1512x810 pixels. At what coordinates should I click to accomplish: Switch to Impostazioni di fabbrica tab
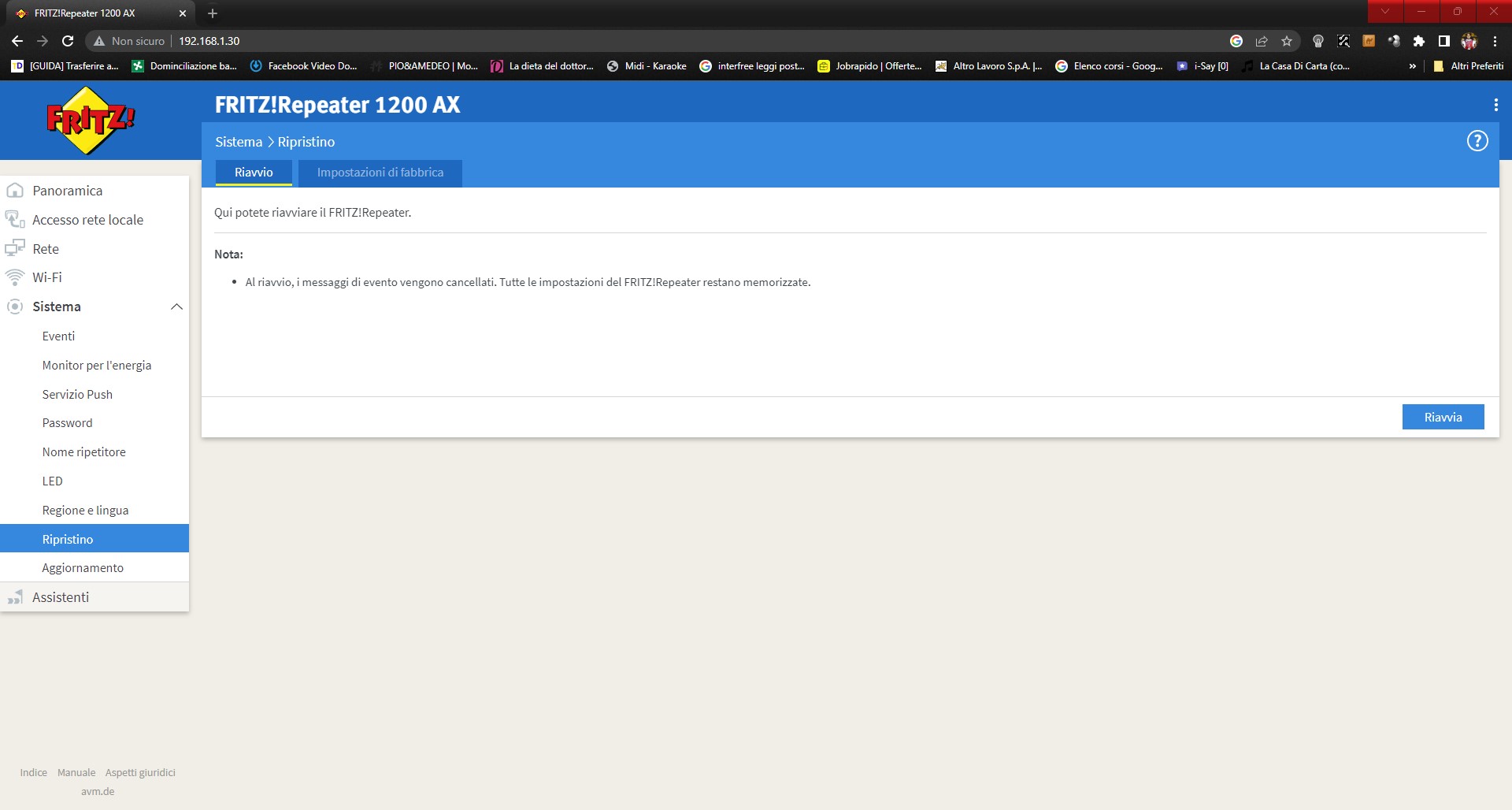coord(380,173)
